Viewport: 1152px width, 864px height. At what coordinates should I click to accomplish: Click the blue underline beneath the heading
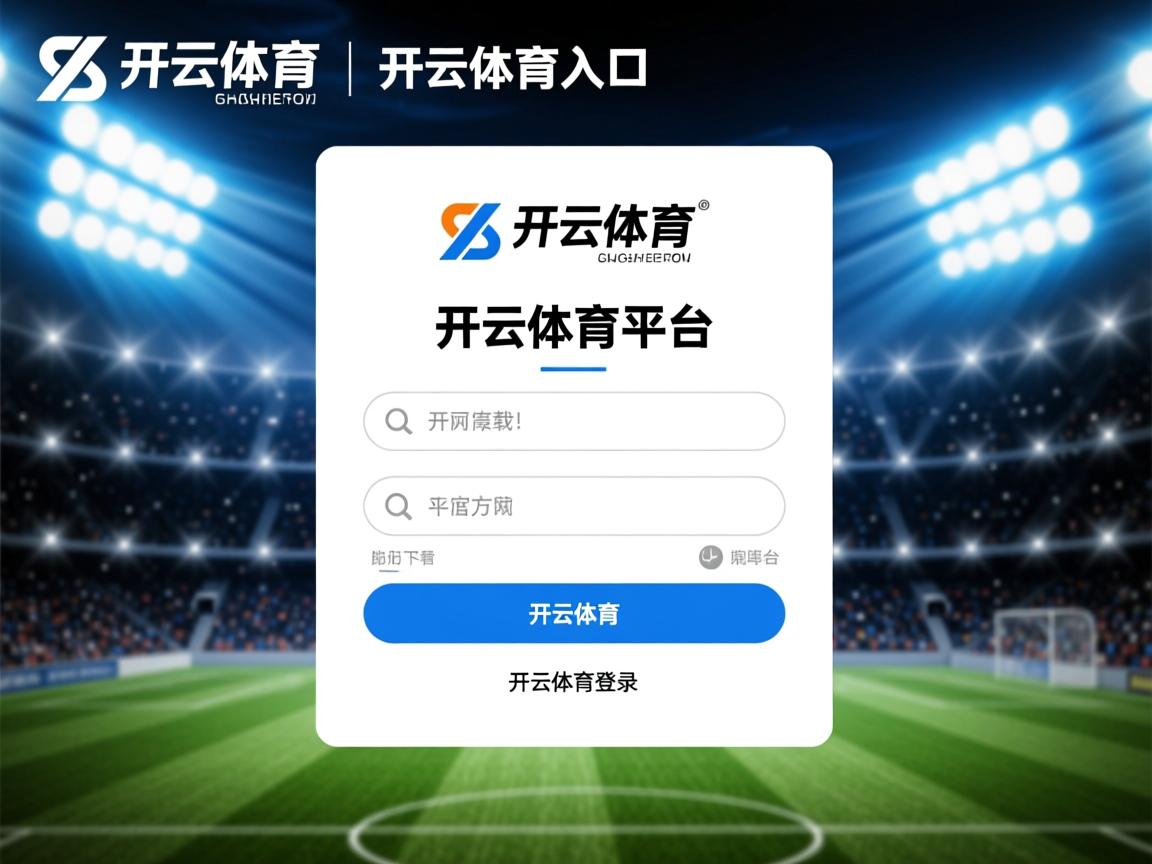(x=573, y=369)
